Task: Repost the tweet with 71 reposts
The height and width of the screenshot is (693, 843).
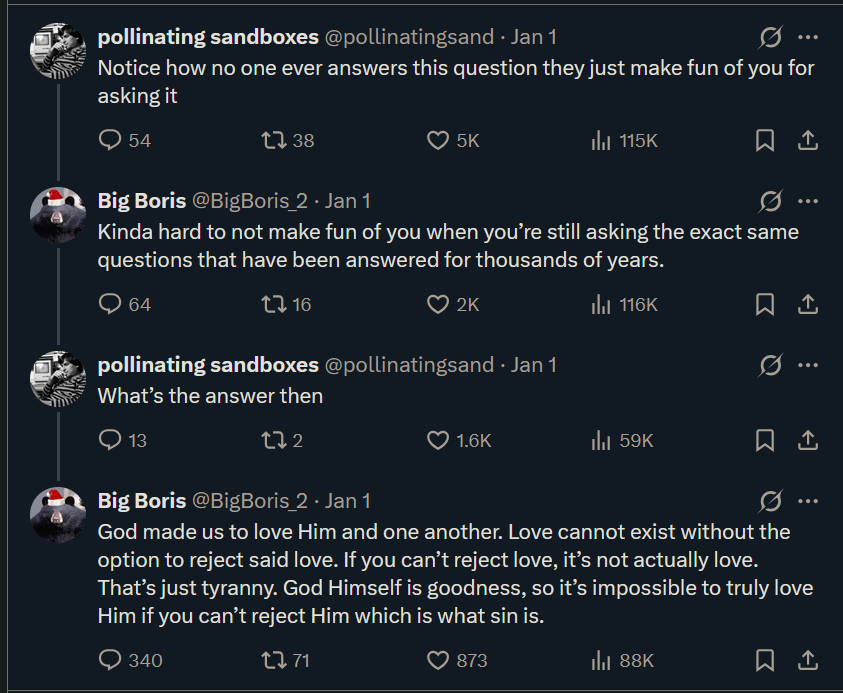Action: [272, 660]
